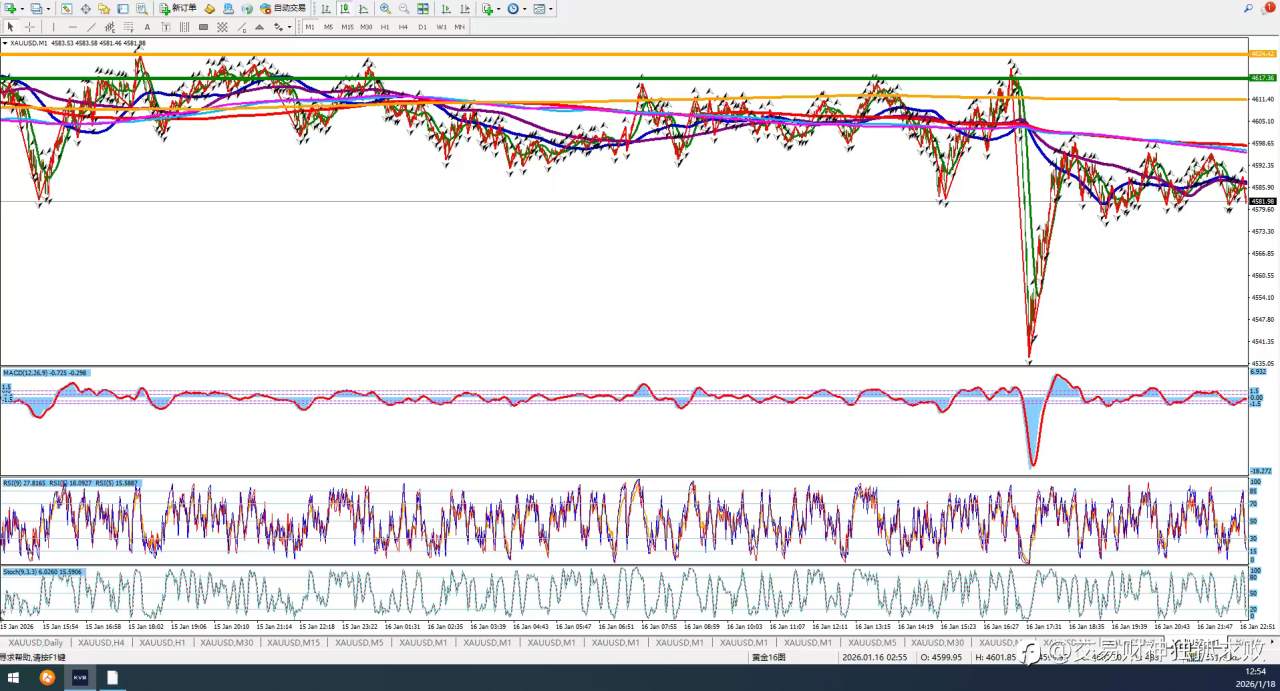
Task: Click the Stoch(9,3,3) indicator label
Action: (42, 571)
